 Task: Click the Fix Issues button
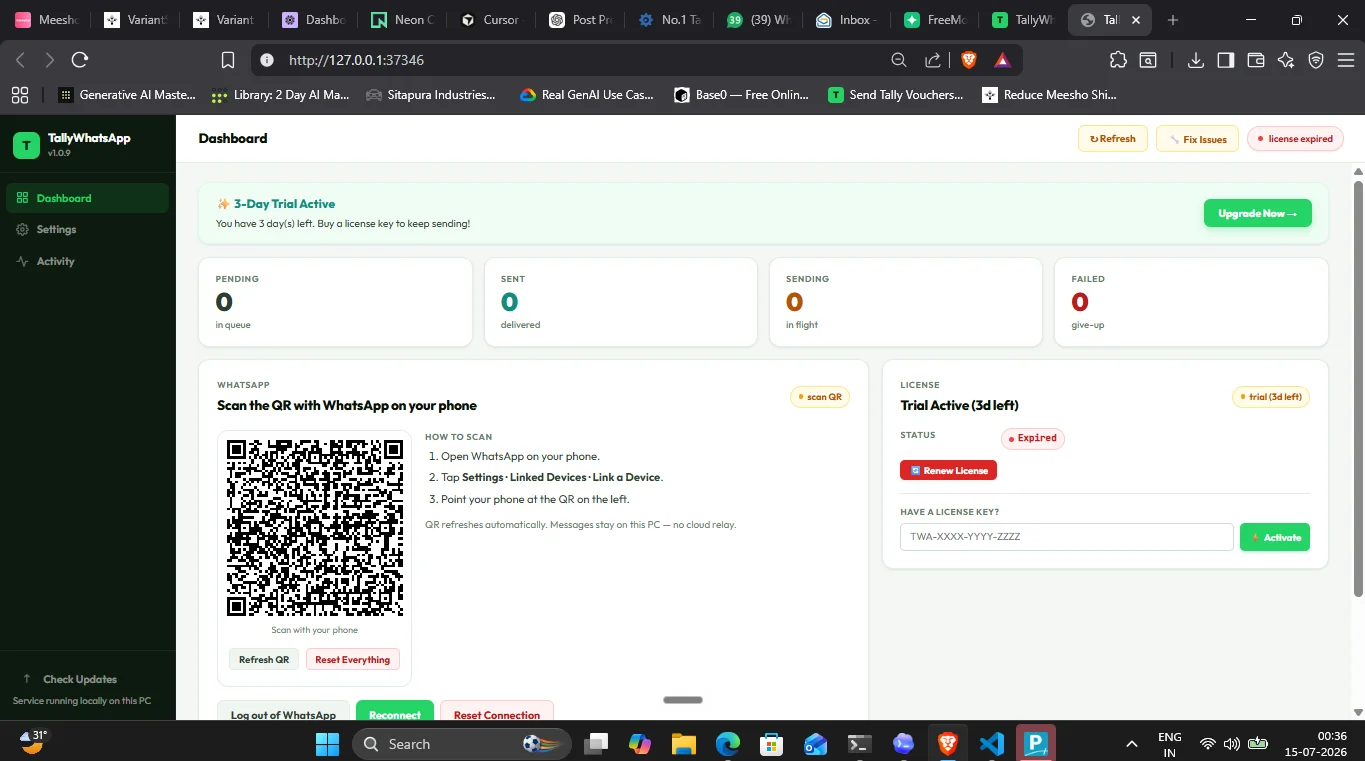coord(1197,139)
